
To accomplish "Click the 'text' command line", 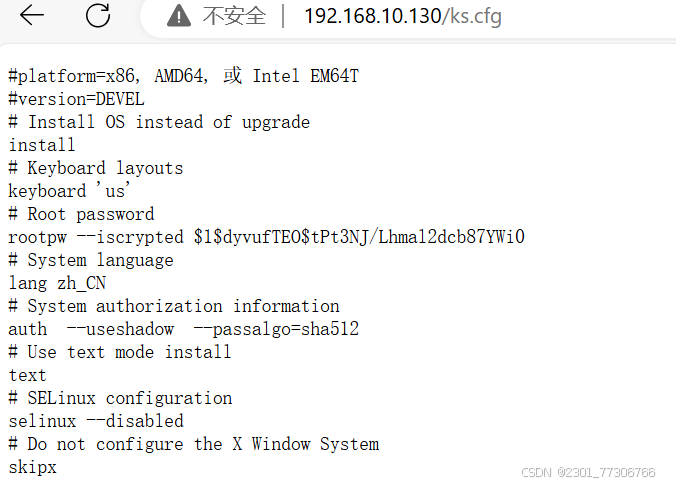I will 27,375.
